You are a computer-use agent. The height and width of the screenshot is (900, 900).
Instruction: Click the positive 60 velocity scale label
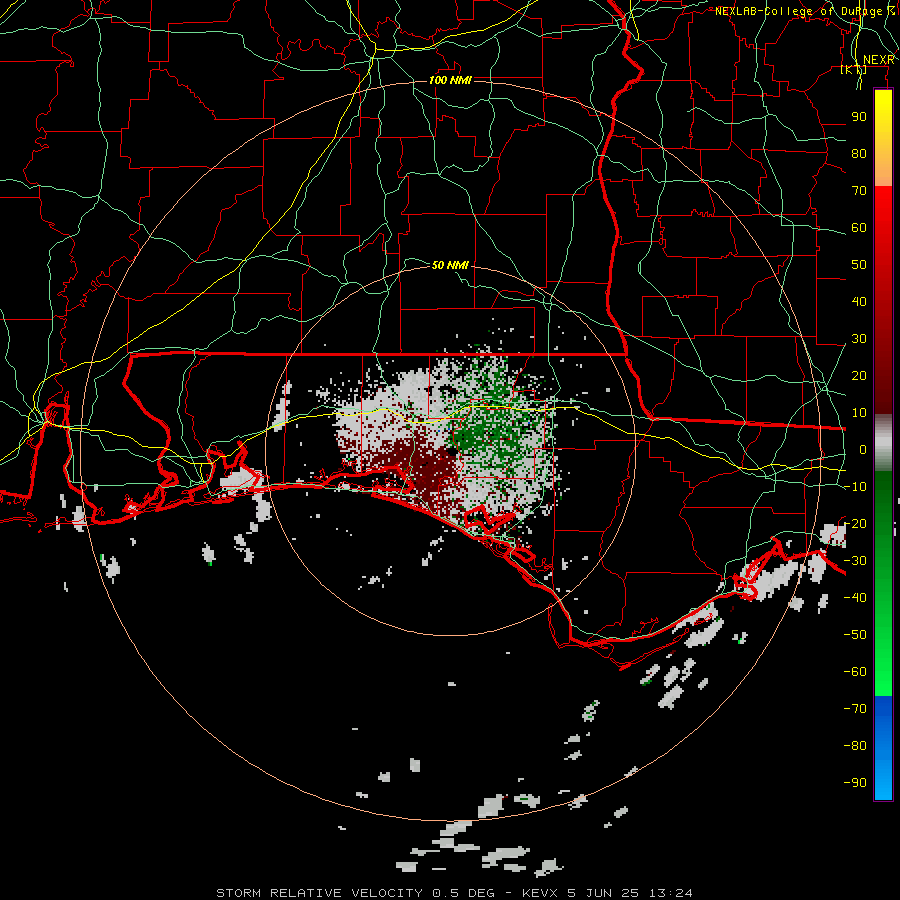coord(859,227)
